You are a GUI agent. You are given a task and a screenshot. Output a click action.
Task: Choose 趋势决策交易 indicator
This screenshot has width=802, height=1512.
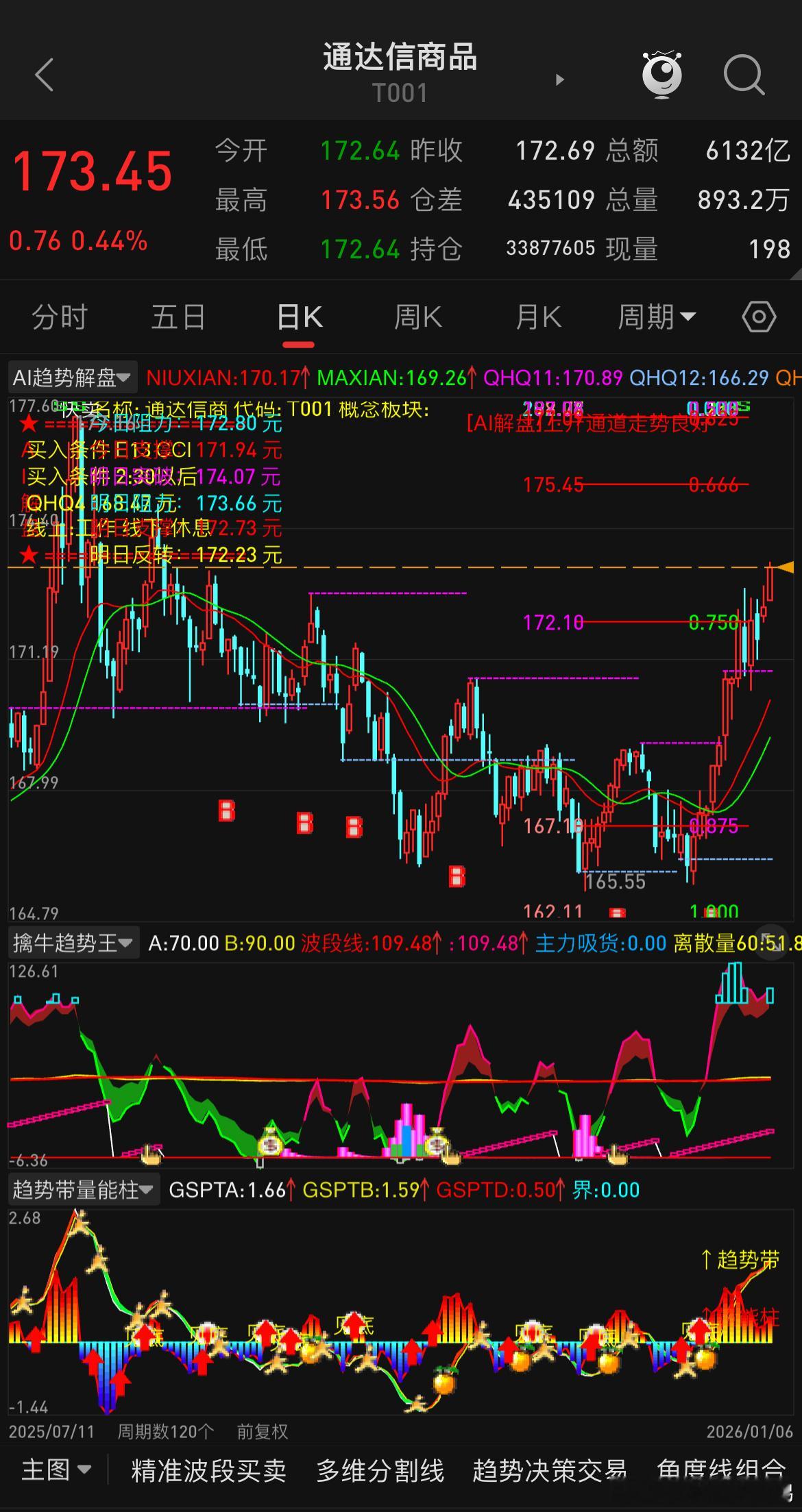click(550, 1470)
